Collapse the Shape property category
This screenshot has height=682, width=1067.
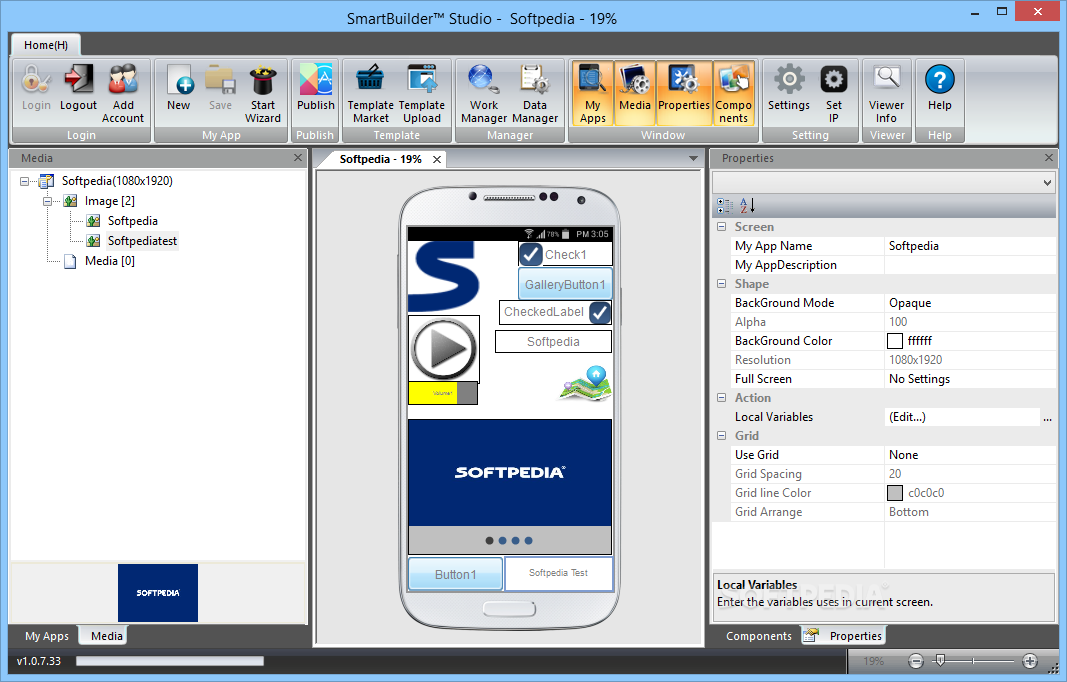tap(721, 284)
